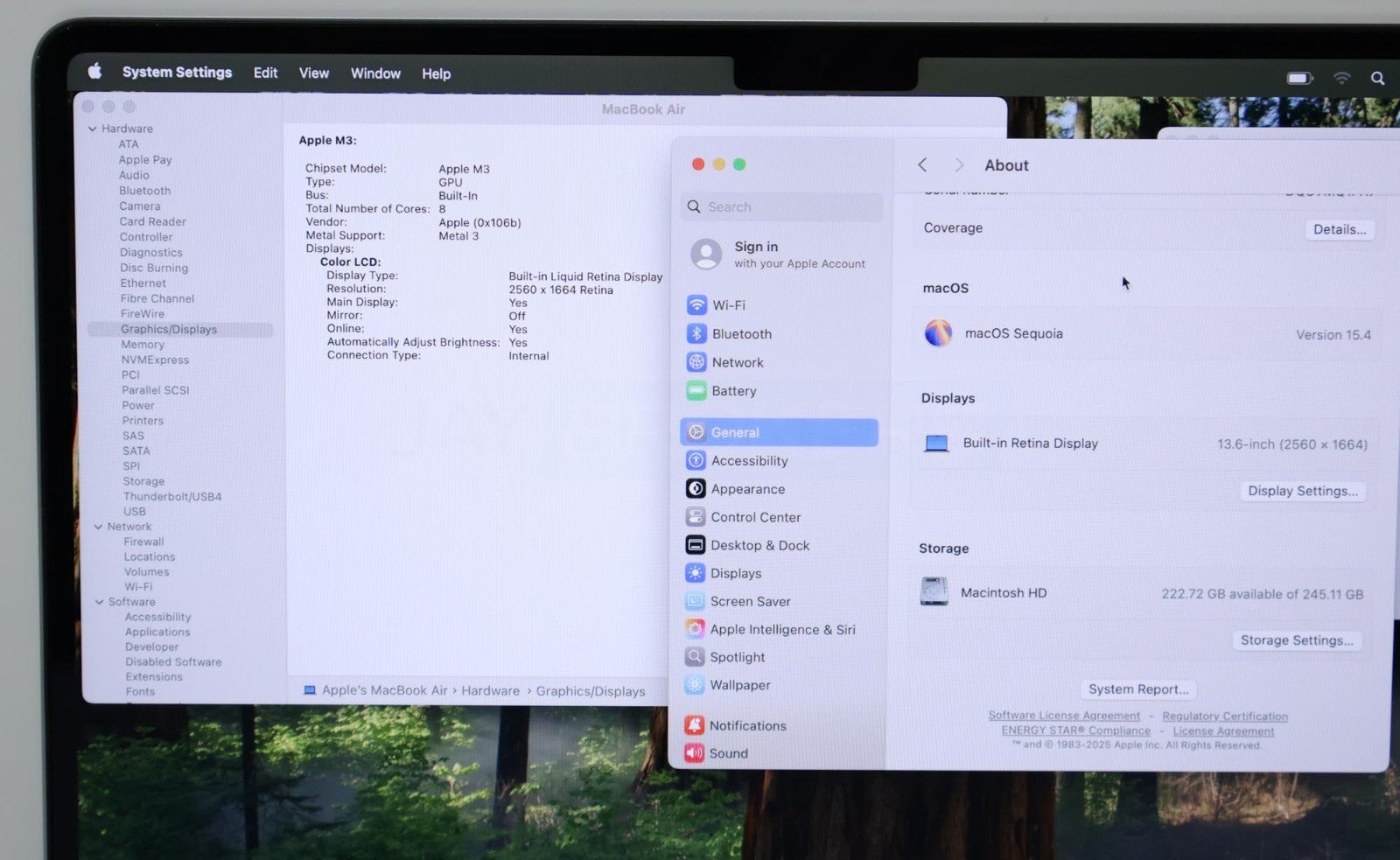Open Spotlight search icon in menu bar
Image resolution: width=1400 pixels, height=860 pixels.
[1377, 79]
